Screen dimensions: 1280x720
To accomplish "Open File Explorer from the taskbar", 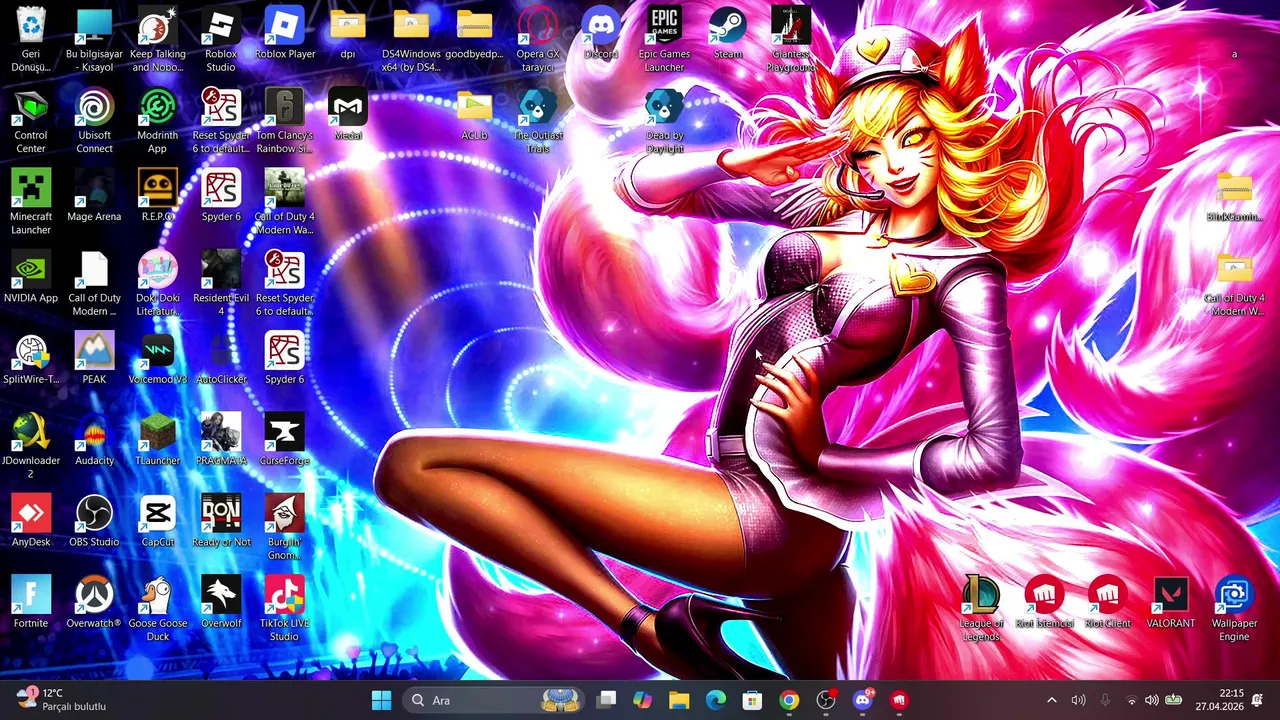I will [x=679, y=700].
